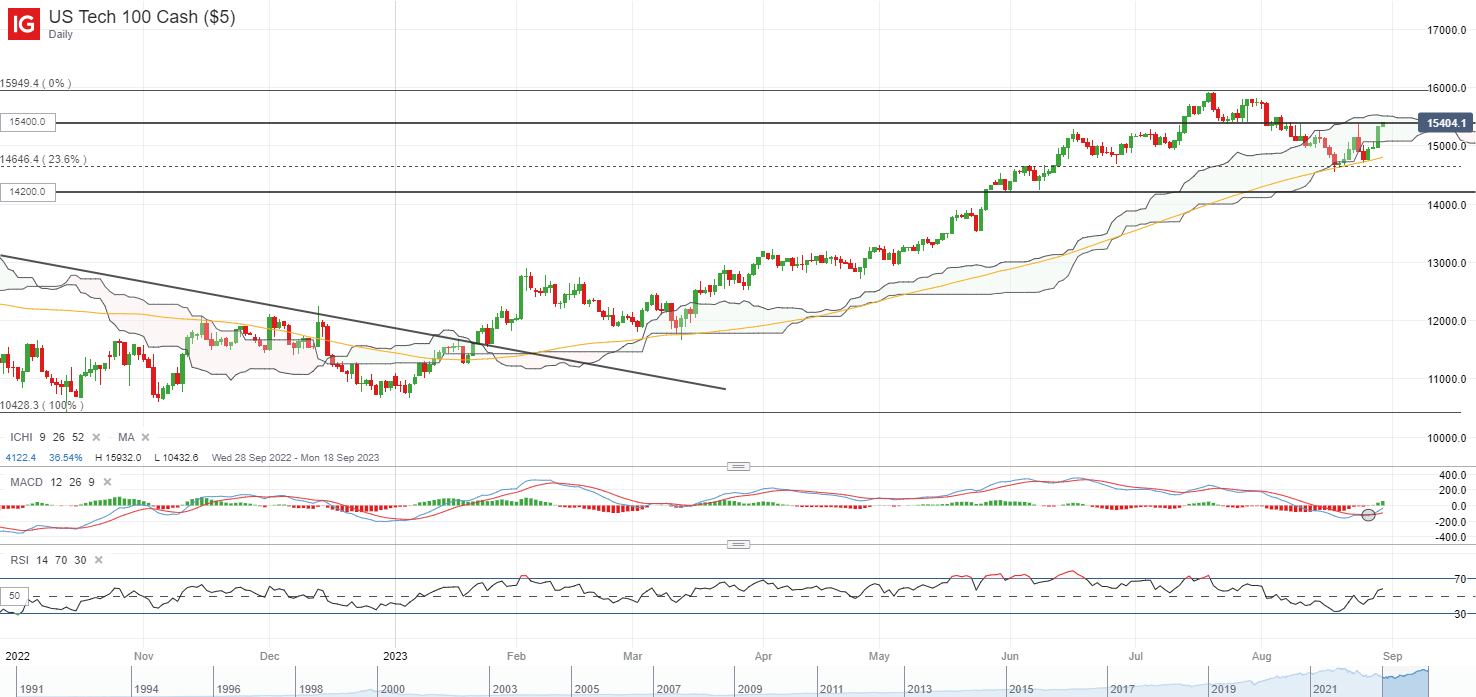Click the 36.54% percentage value
Screen dimensions: 1476x697
coord(65,457)
